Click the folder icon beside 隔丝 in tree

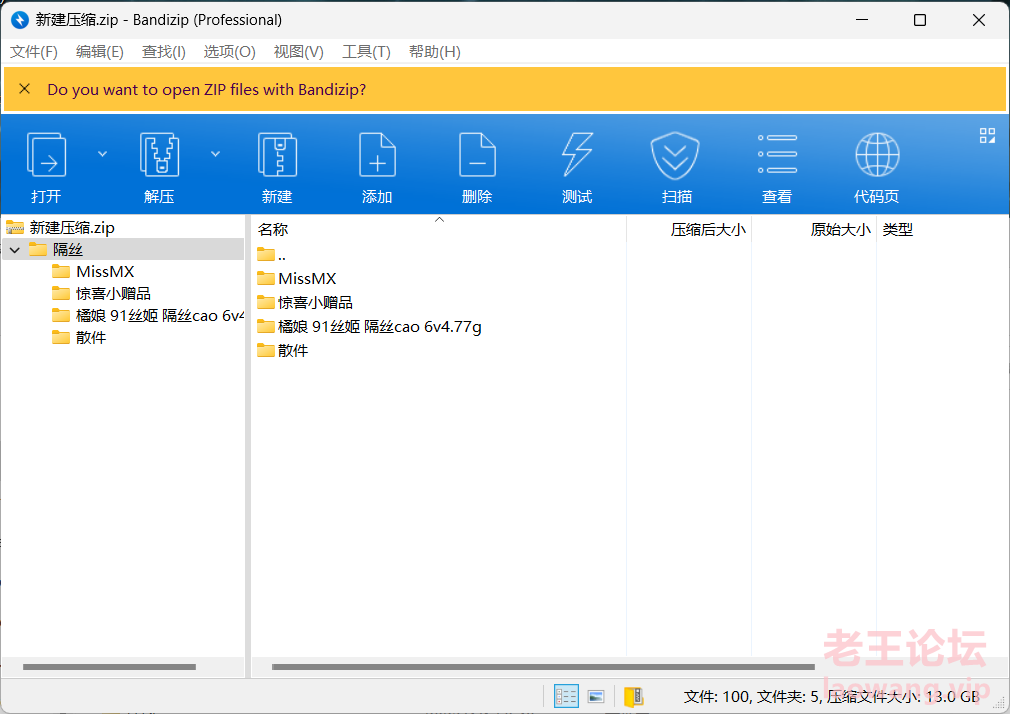[38, 249]
